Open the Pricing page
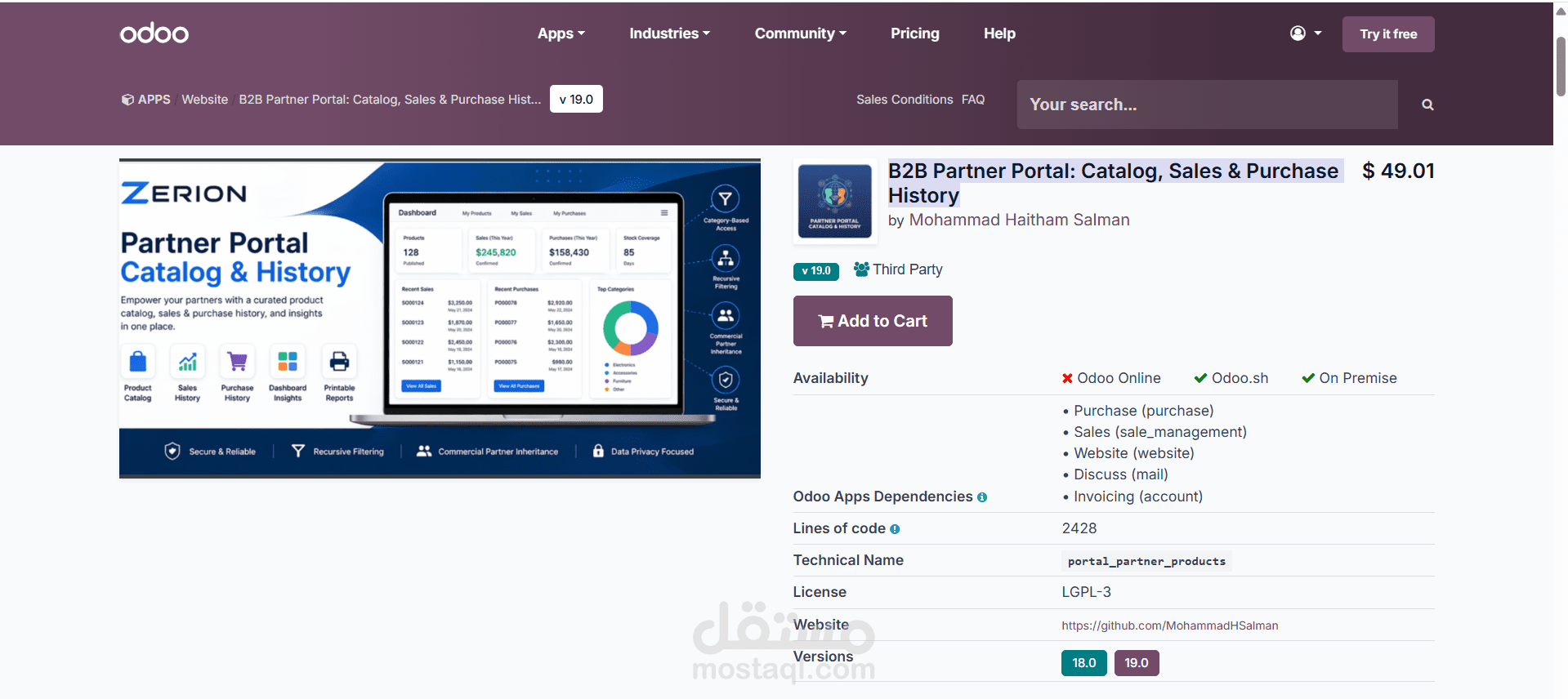The image size is (1568, 699). click(914, 33)
